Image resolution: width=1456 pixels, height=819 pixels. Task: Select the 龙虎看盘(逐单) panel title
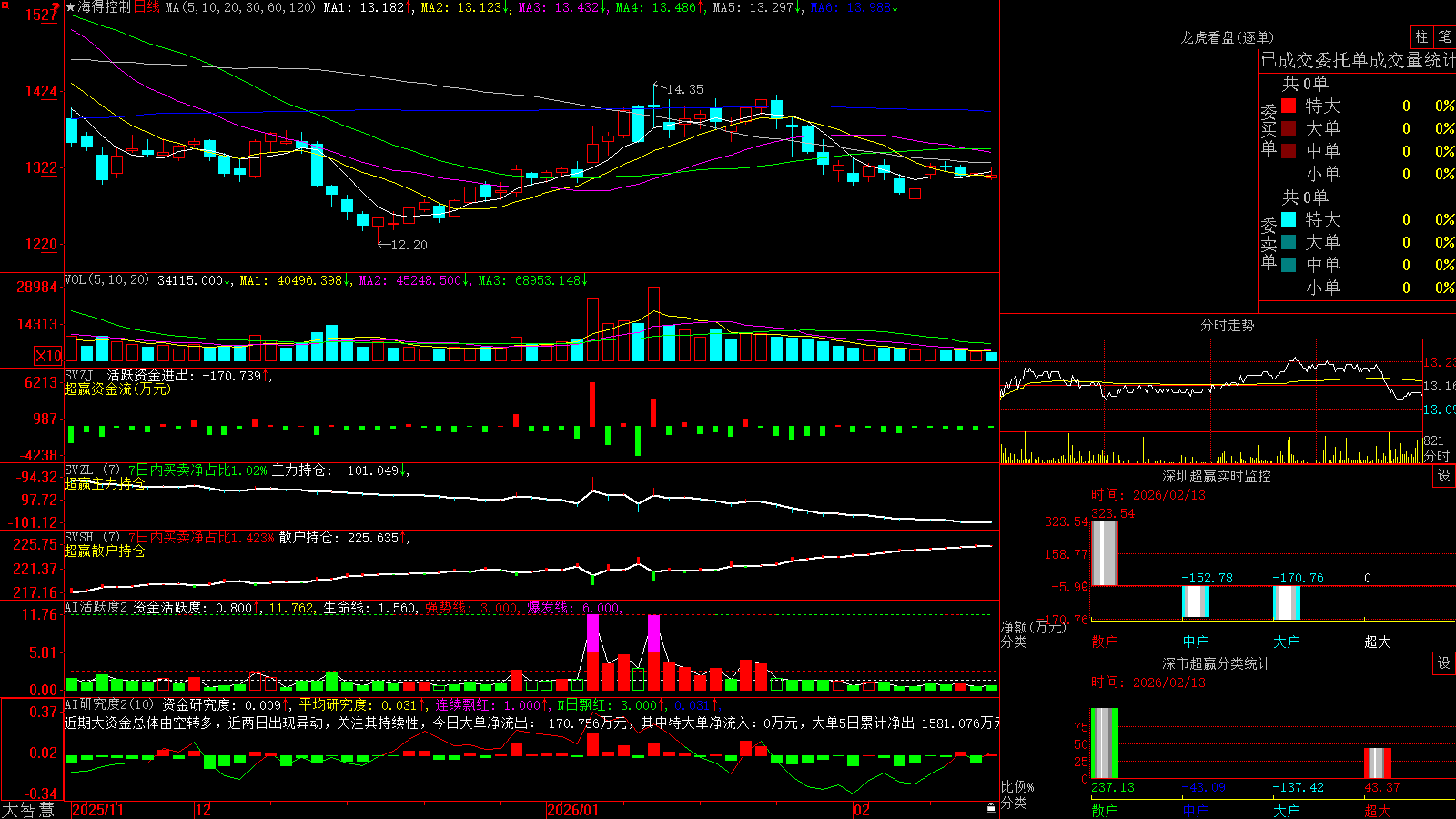pyautogui.click(x=1228, y=37)
